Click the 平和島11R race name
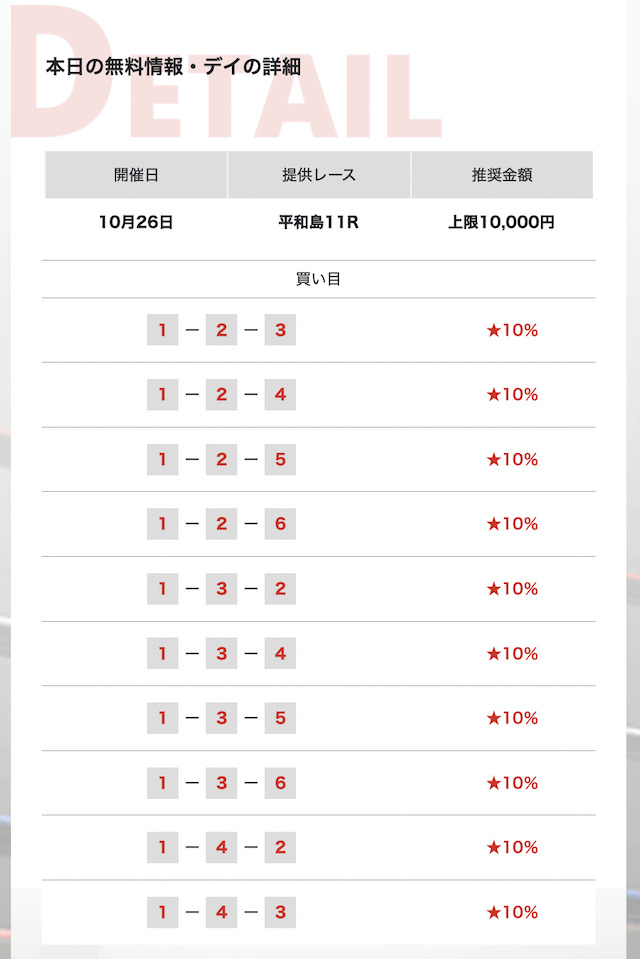 tap(319, 222)
